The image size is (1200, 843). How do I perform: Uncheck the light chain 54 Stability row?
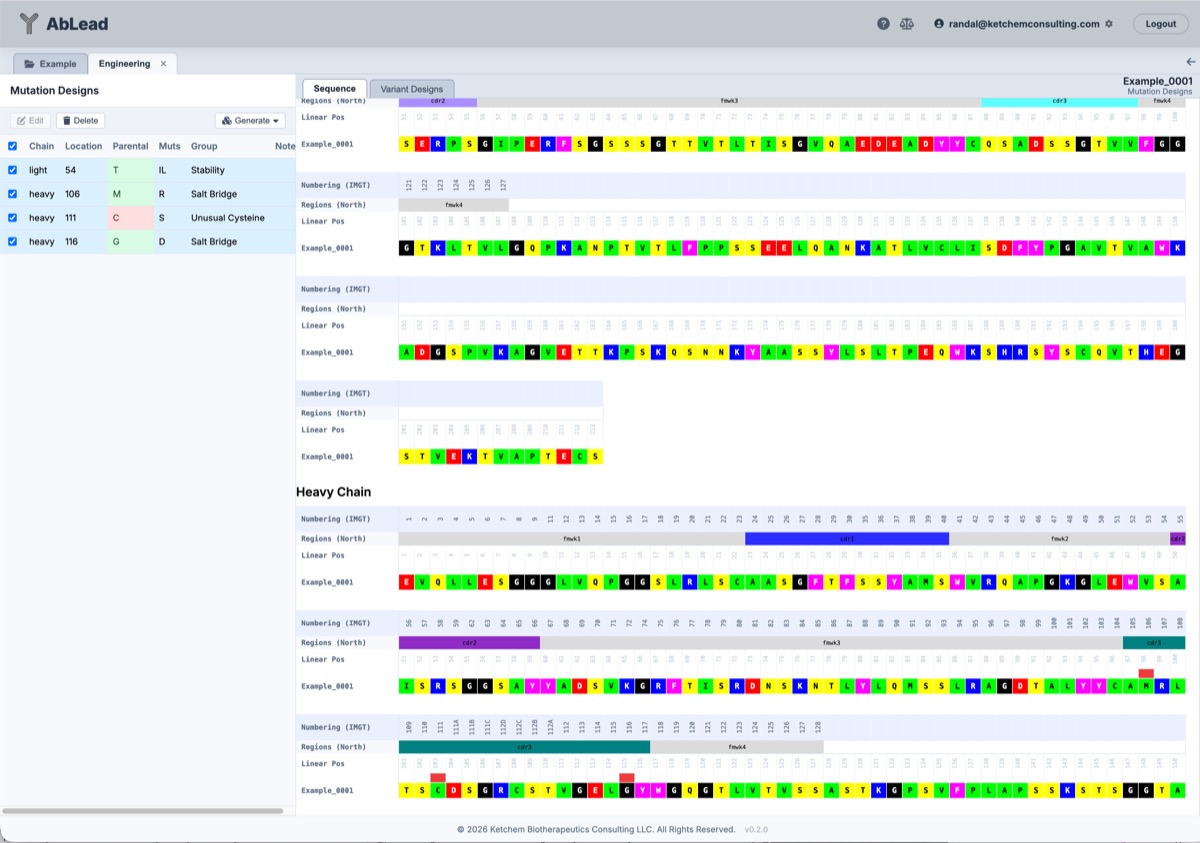tap(12, 170)
